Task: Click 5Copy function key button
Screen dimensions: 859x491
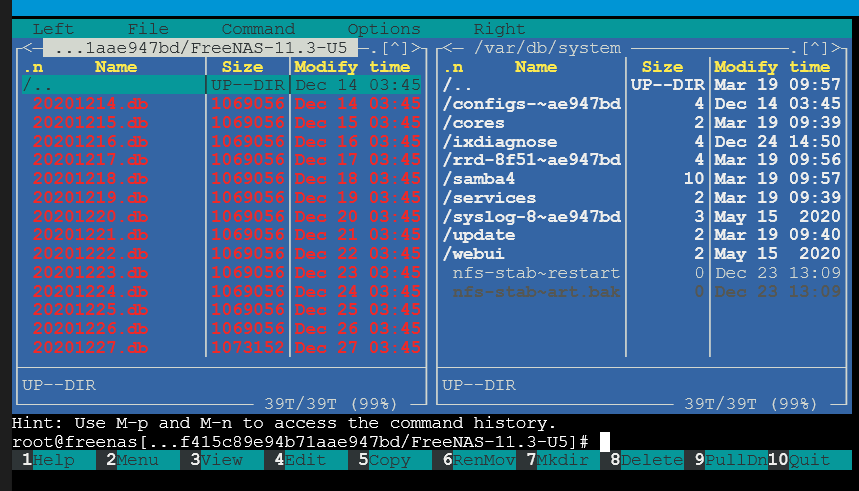Action: click(390, 460)
